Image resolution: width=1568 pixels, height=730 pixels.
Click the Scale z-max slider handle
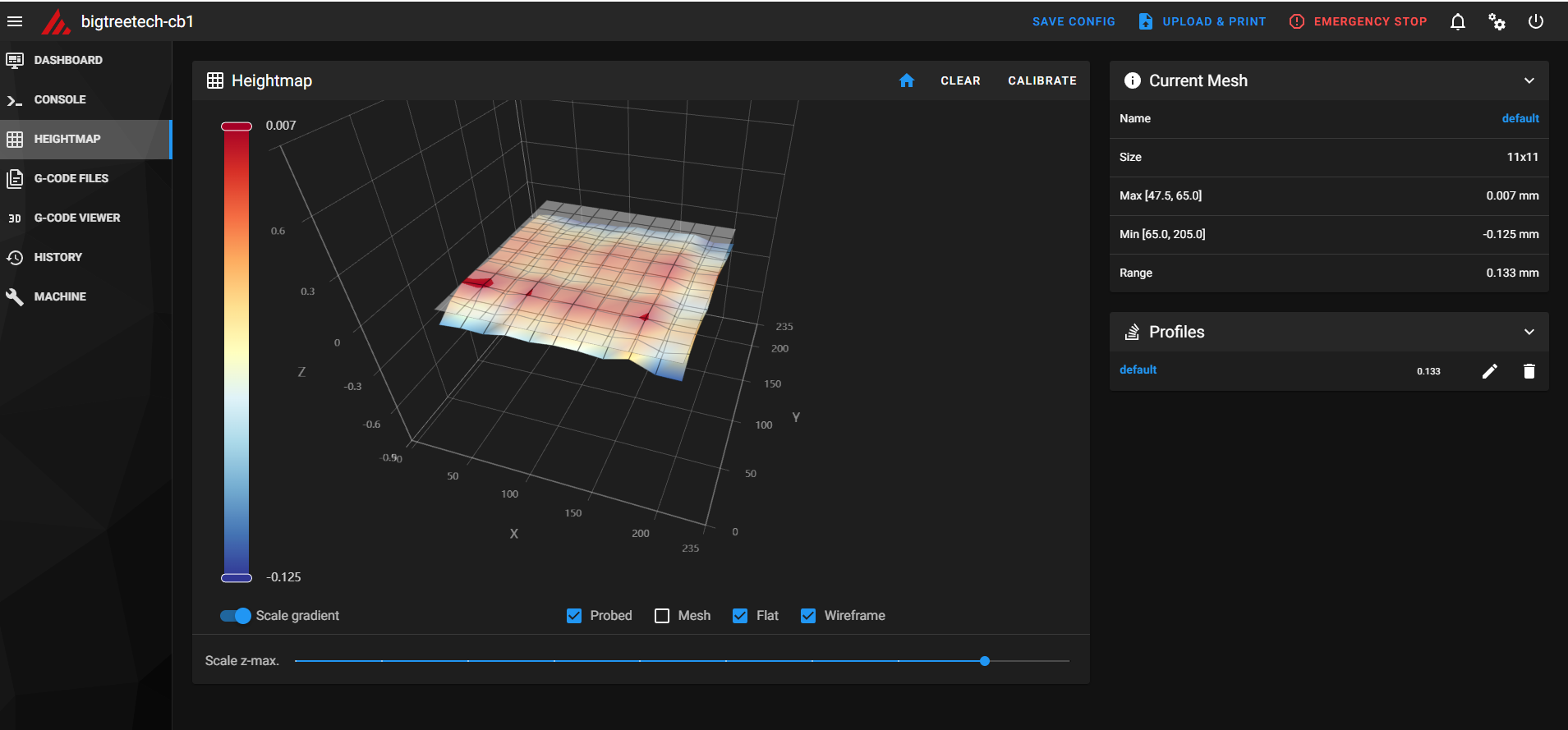pos(985,661)
